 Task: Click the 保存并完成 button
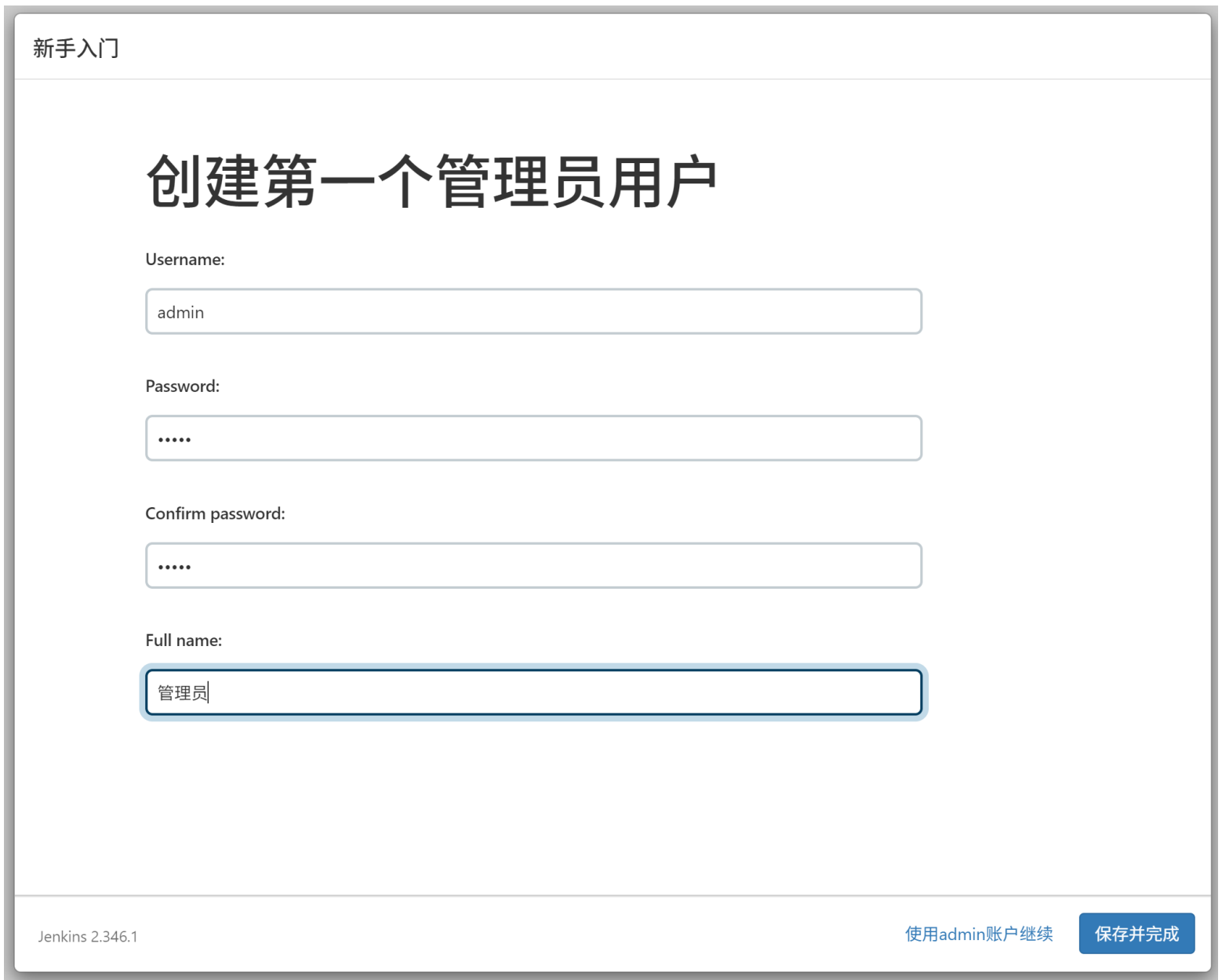pos(1137,934)
